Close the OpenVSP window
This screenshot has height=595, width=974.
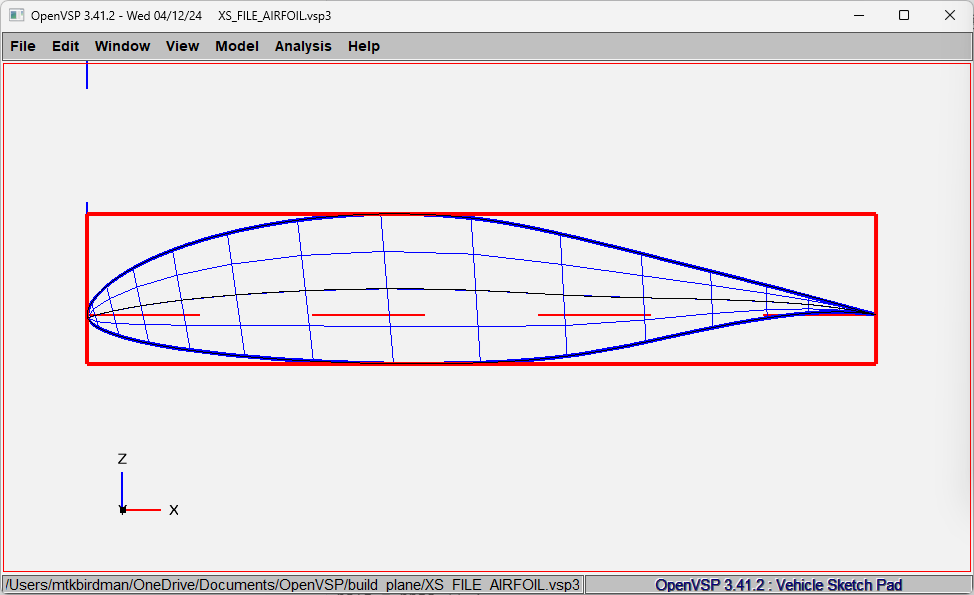click(950, 16)
